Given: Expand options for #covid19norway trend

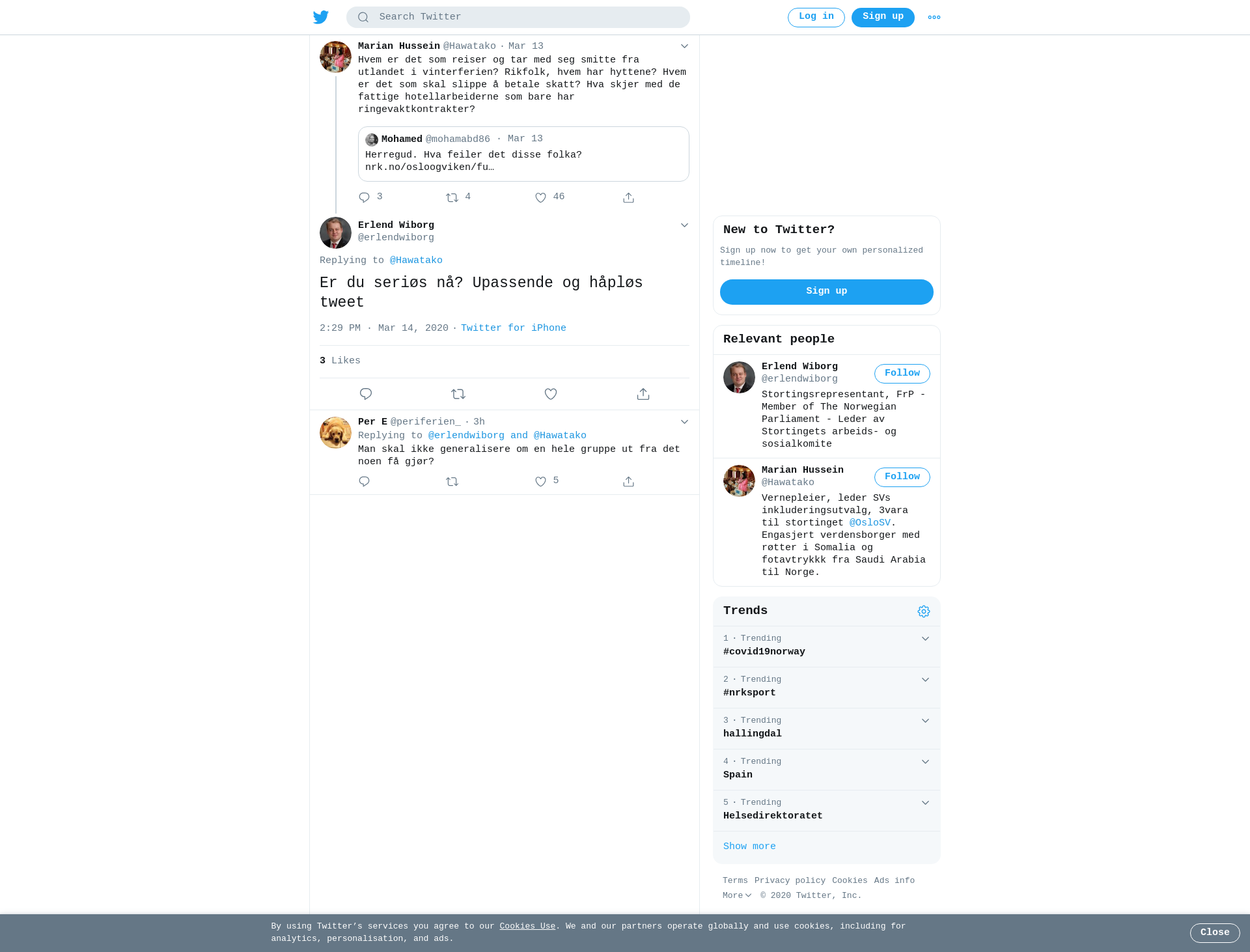Looking at the screenshot, I should click(925, 639).
